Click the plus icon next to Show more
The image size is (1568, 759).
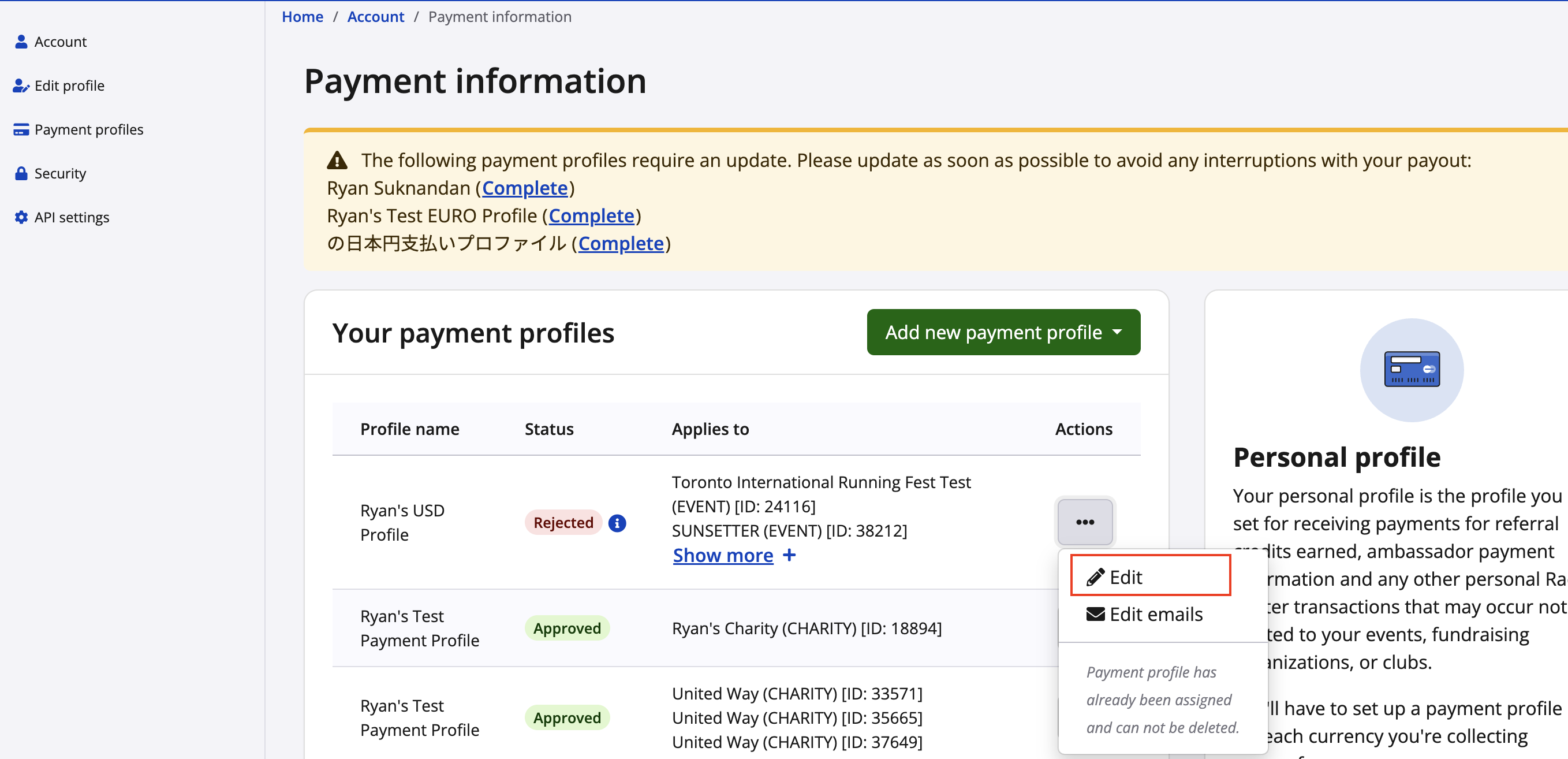point(789,555)
